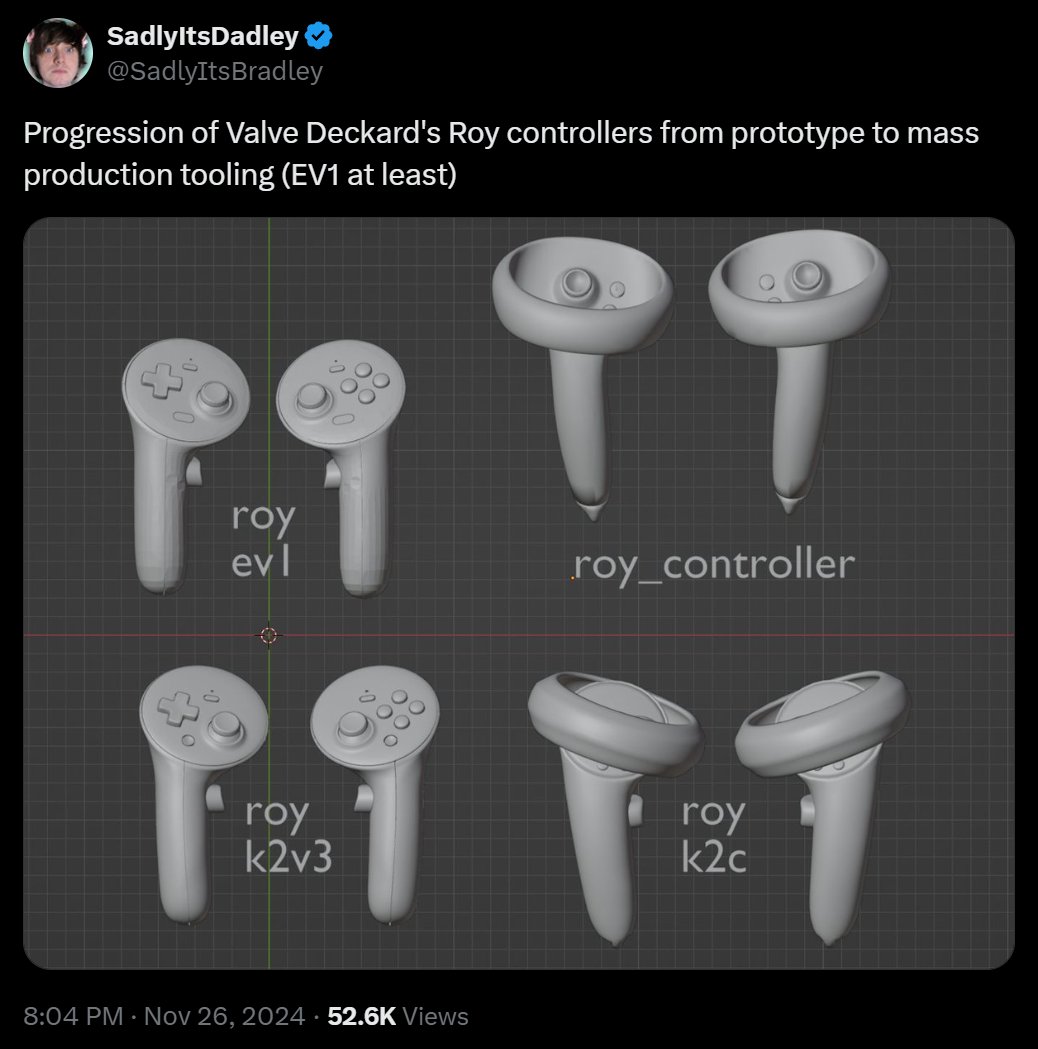Click the roy k2c label
This screenshot has width=1038, height=1049.
coord(713,834)
